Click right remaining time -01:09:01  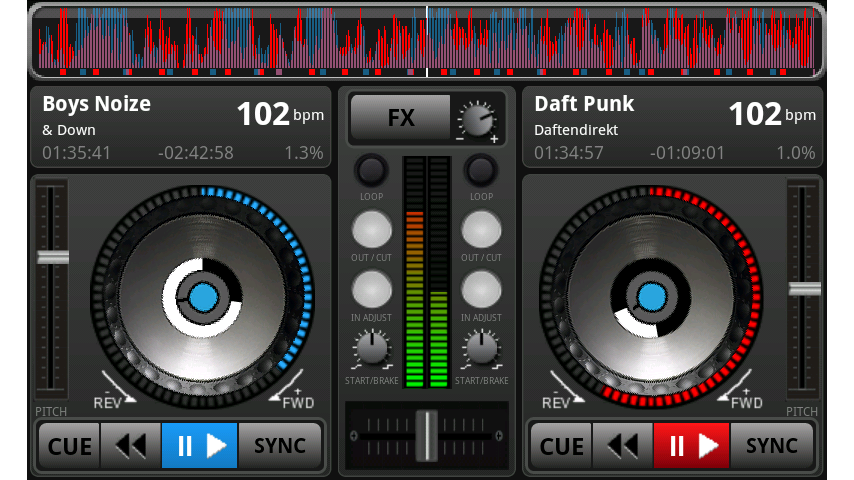(x=687, y=153)
